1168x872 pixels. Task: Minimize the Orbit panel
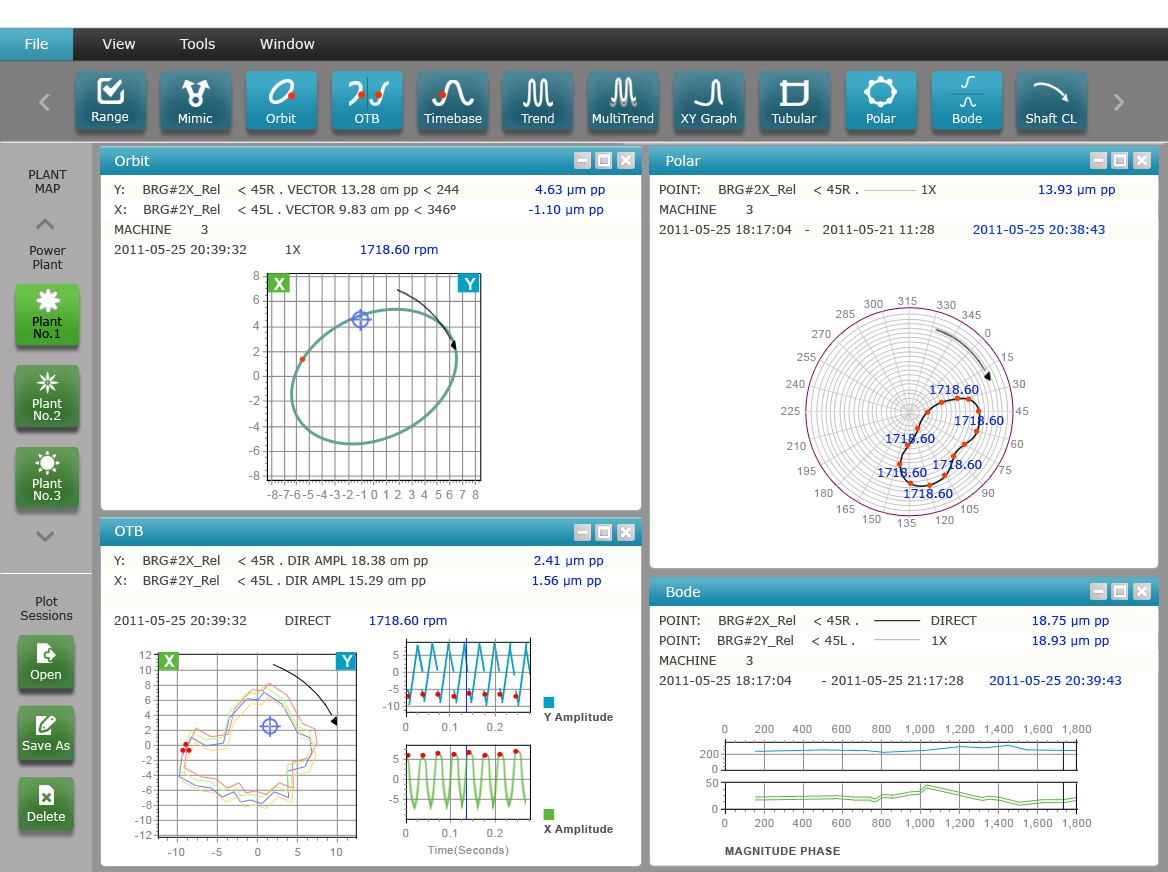(583, 160)
